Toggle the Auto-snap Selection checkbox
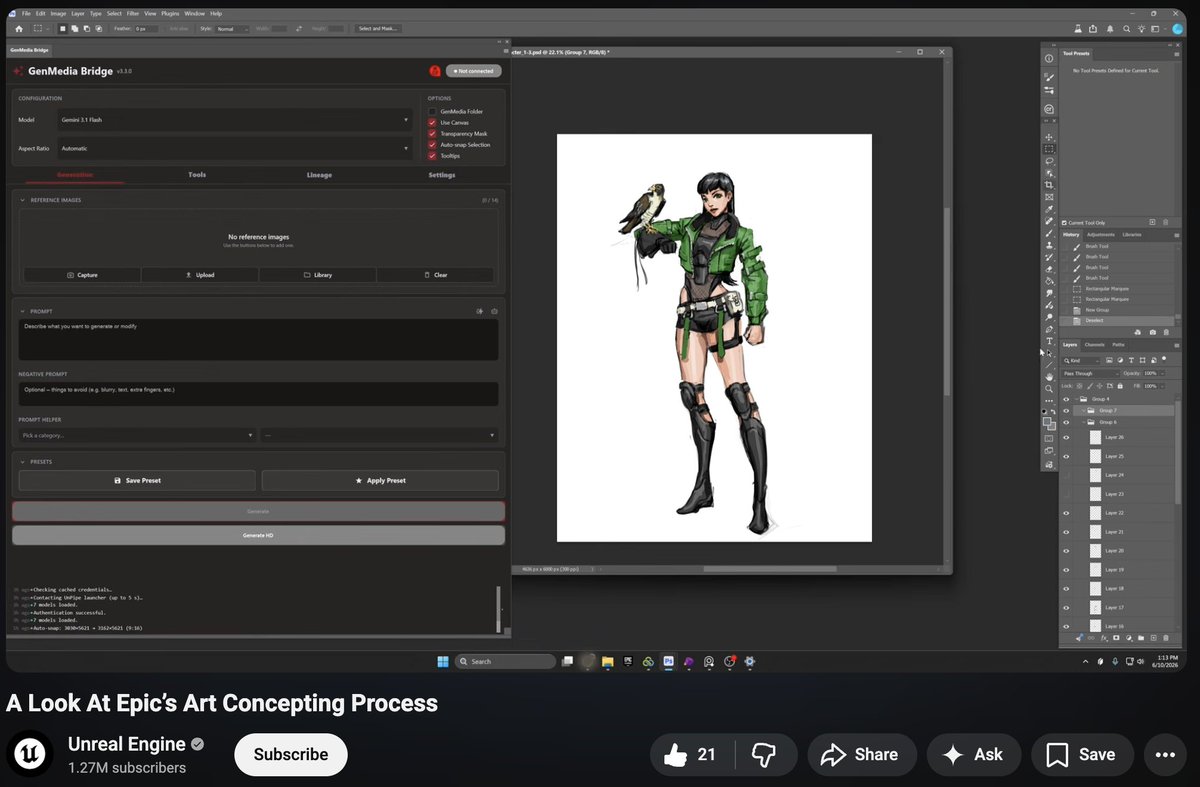The image size is (1200, 787). click(432, 145)
